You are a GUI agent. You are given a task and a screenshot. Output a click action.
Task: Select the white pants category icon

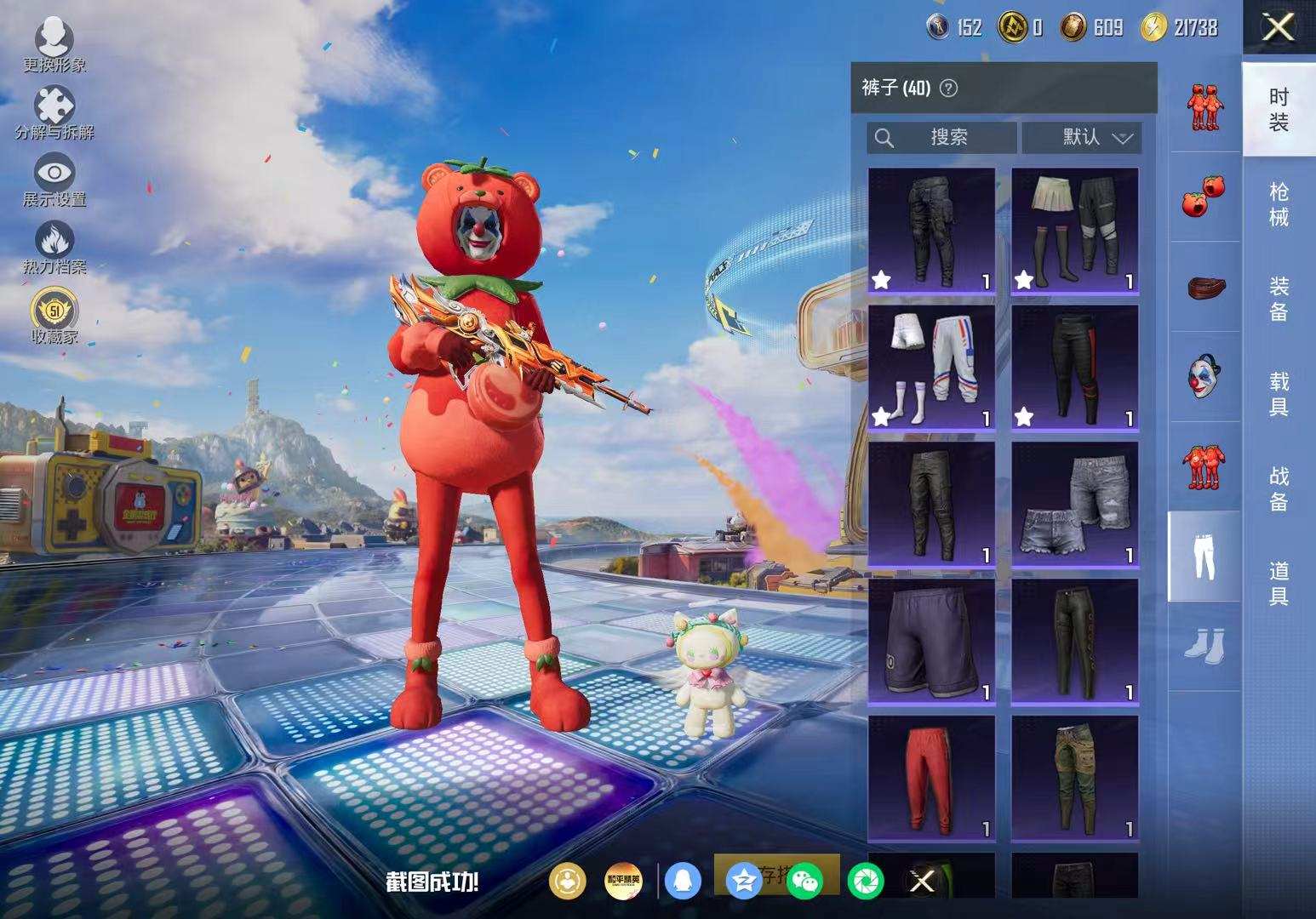tap(1204, 557)
